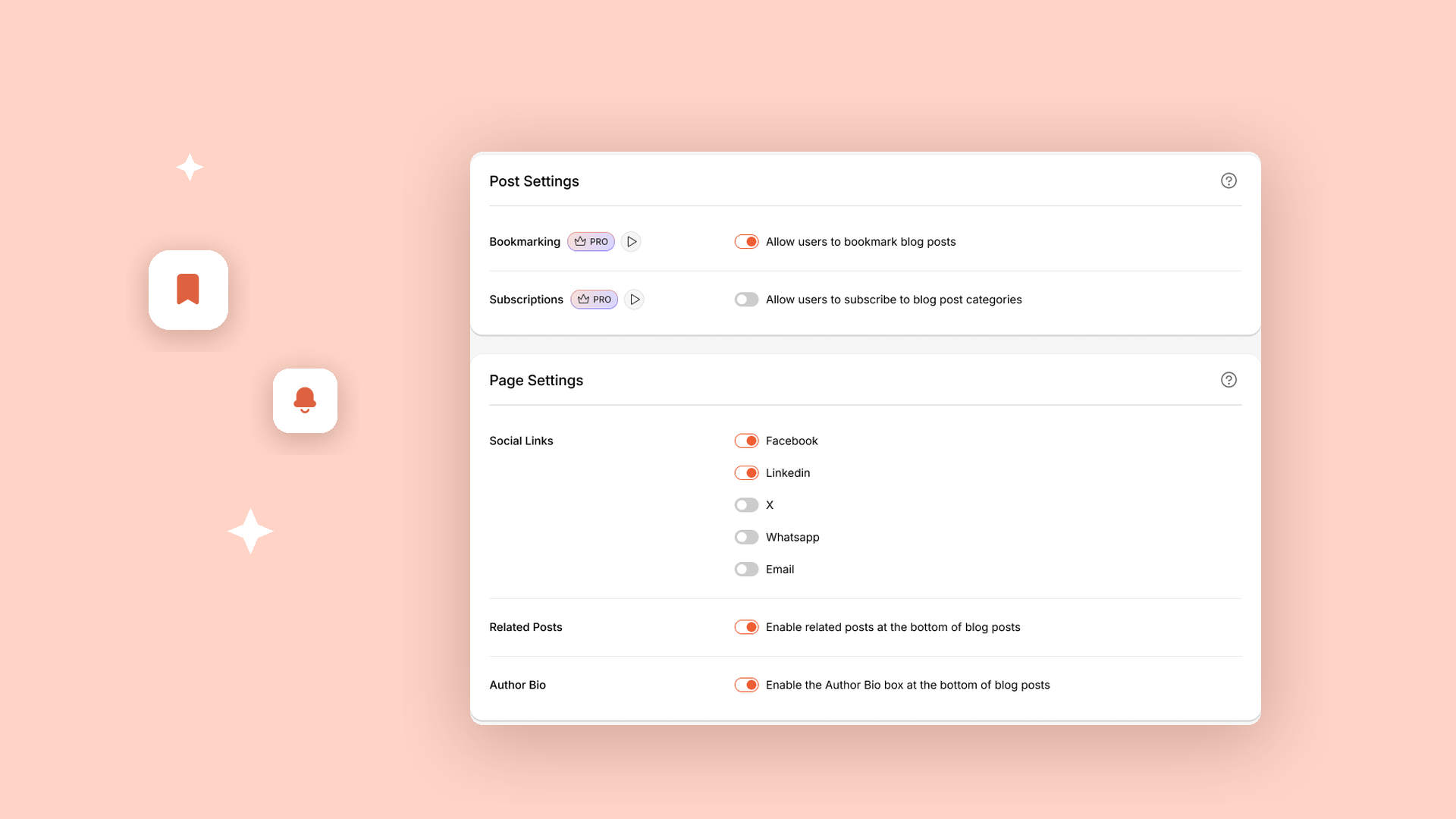Open the Page Settings help icon

coord(1228,380)
